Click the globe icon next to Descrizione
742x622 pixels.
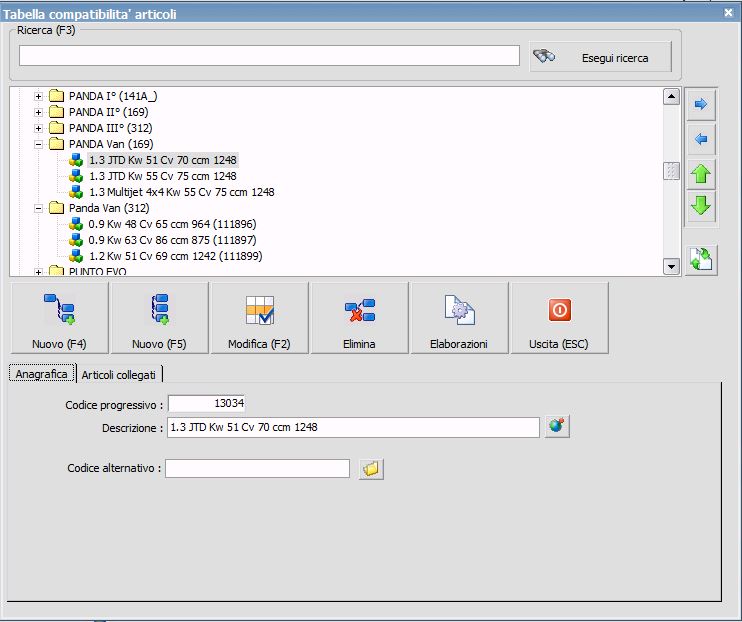click(556, 426)
